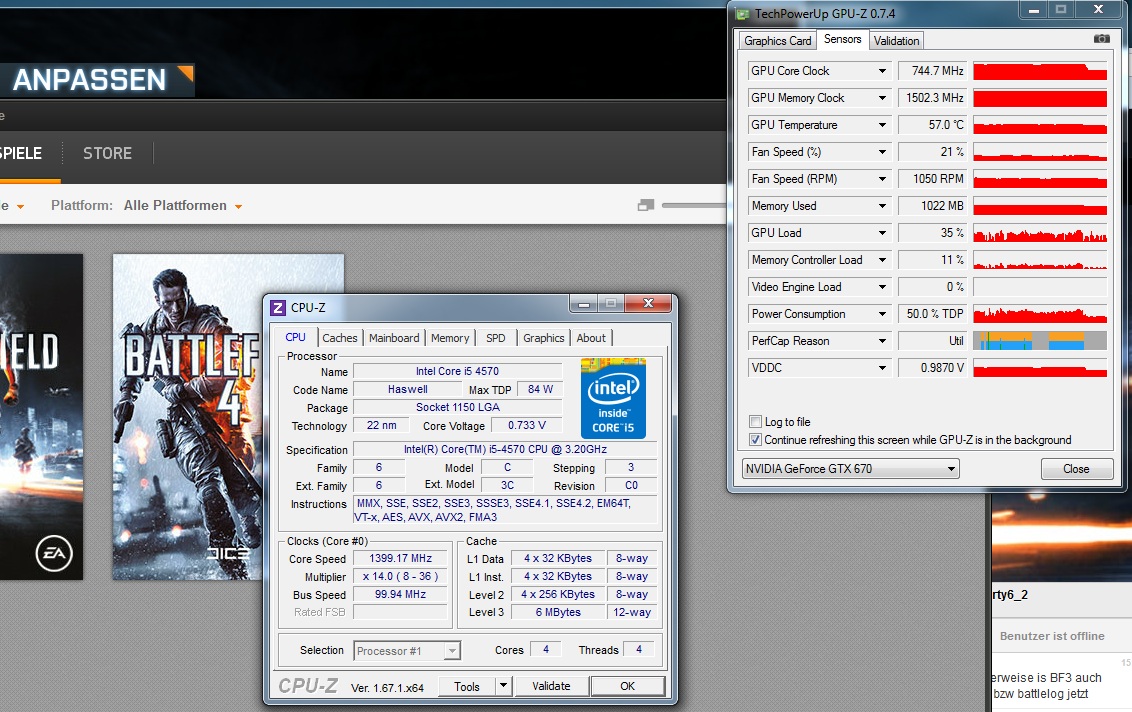Click the 744.7 MHz GPU Core Clock value

pos(932,71)
